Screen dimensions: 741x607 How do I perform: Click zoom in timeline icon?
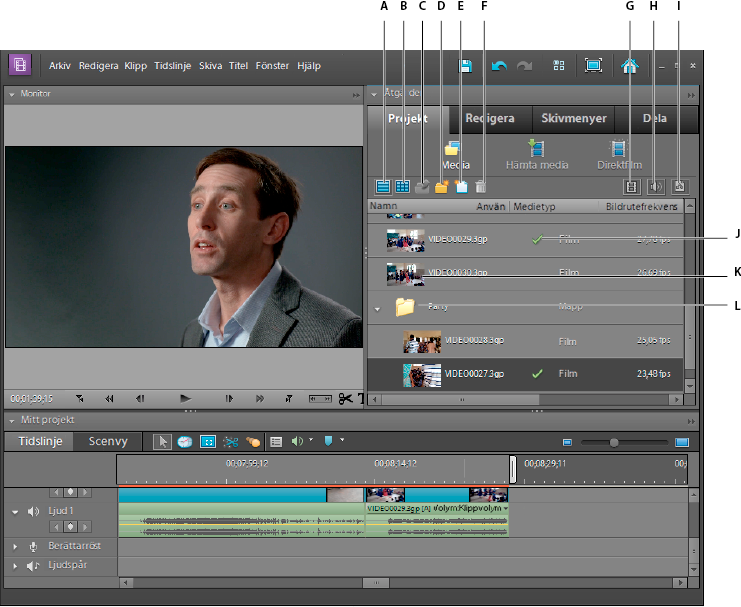682,442
